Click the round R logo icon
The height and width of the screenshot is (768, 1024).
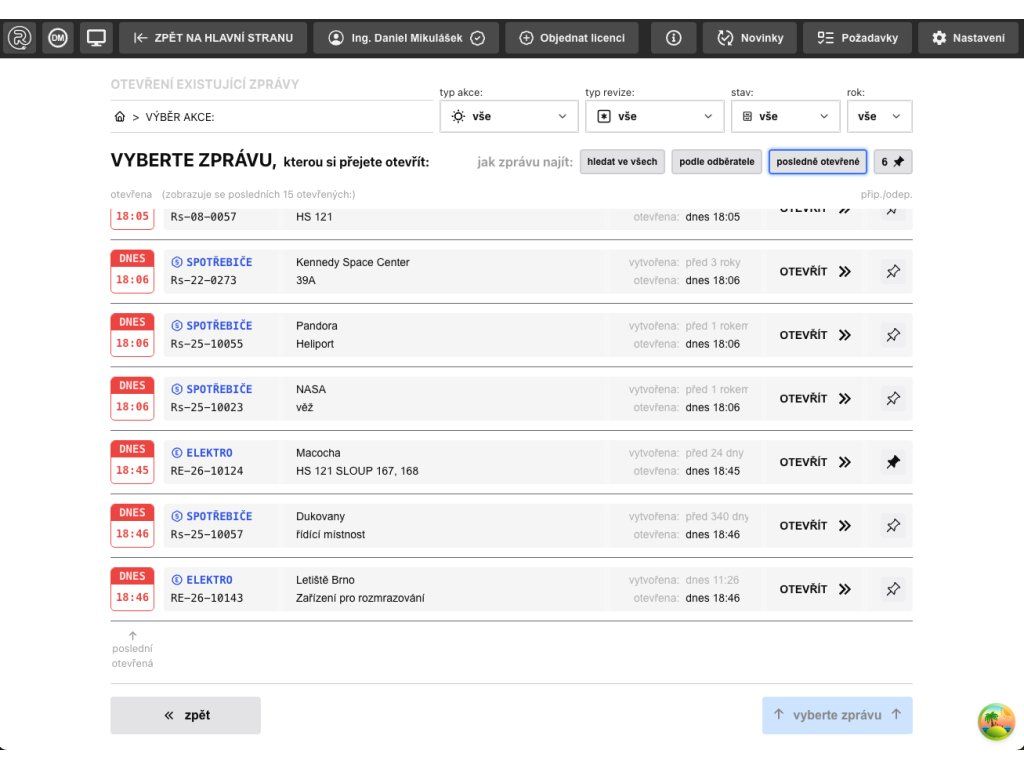click(20, 38)
